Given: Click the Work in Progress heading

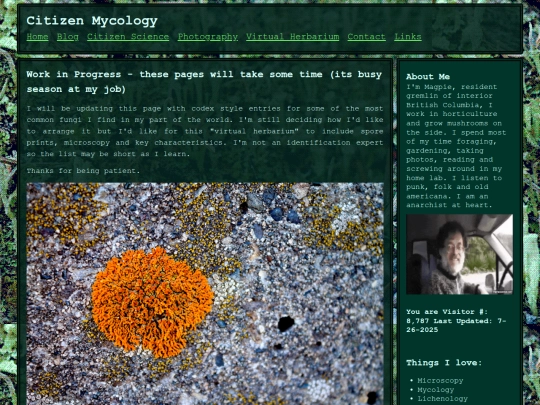Looking at the screenshot, I should (204, 82).
